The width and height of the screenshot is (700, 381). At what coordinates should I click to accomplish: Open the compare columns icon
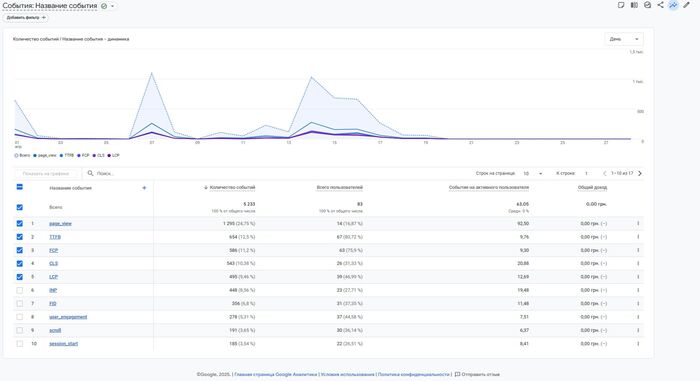pyautogui.click(x=634, y=5)
